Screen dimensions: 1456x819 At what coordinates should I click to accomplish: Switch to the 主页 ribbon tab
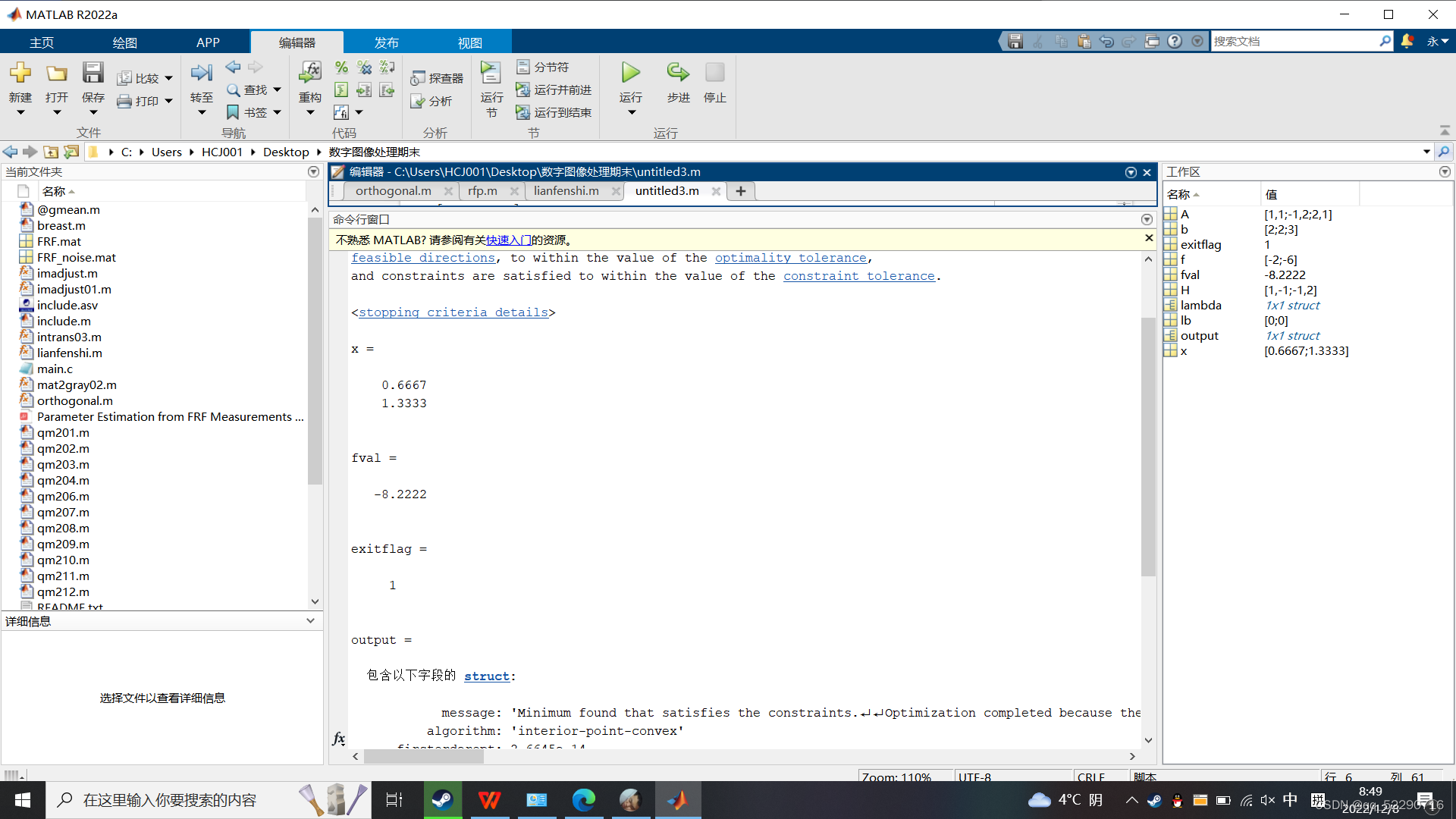click(x=42, y=42)
